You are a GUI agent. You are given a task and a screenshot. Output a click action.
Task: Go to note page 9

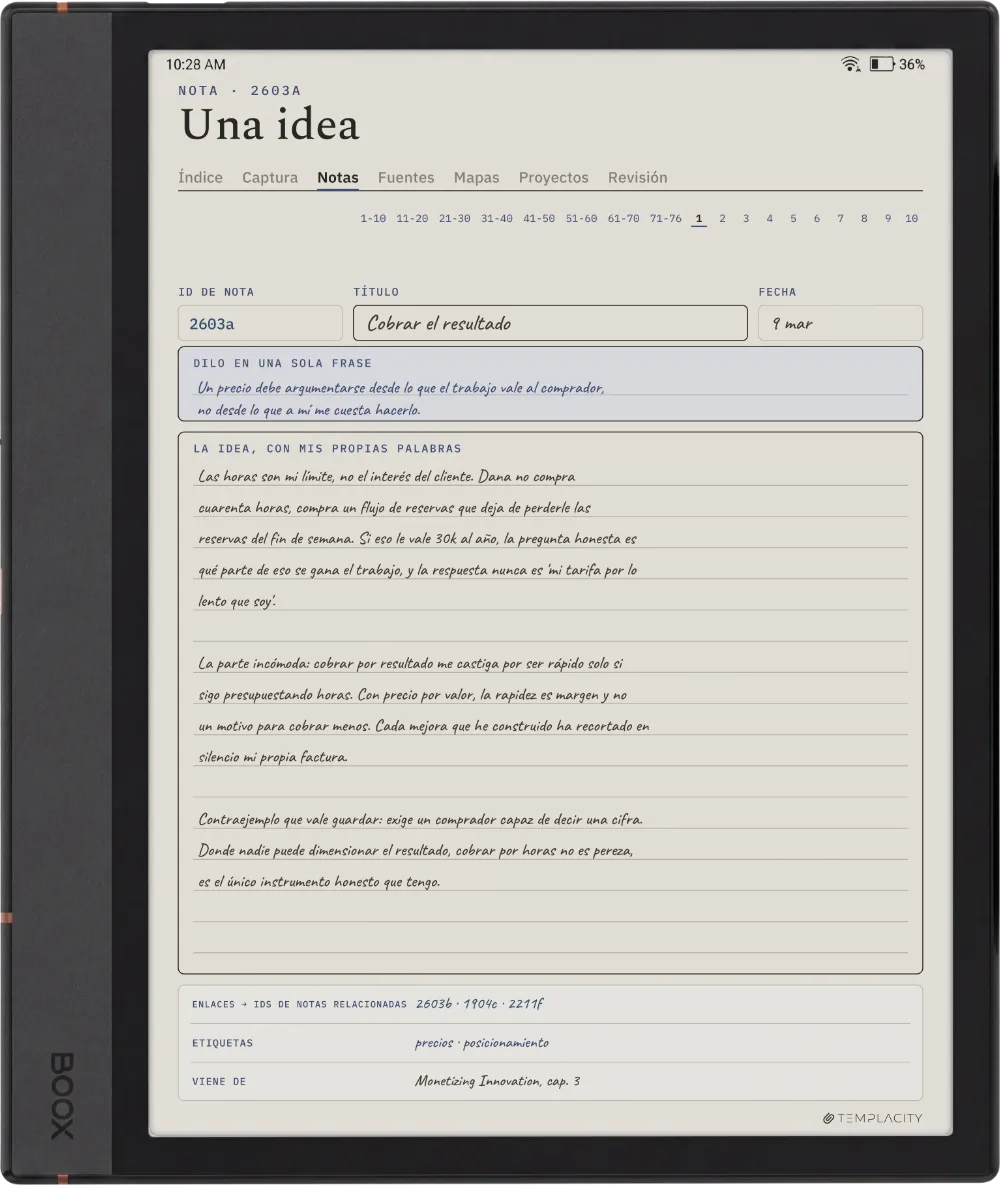point(888,219)
